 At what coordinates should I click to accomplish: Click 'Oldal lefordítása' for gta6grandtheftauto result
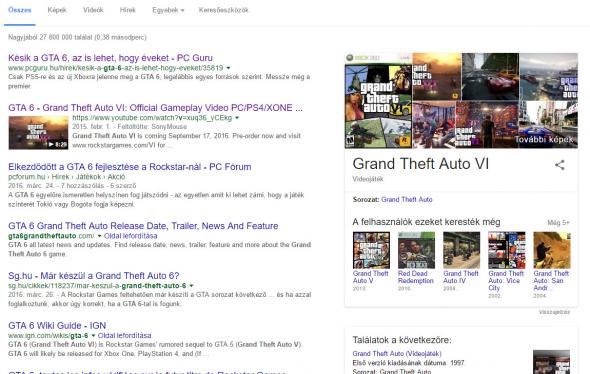[x=131, y=236]
